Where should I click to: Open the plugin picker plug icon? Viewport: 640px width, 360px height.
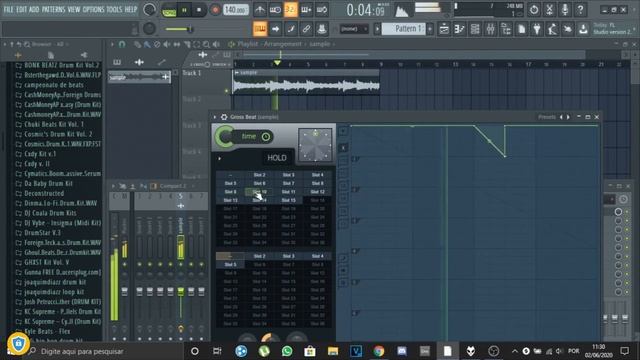coord(537,29)
